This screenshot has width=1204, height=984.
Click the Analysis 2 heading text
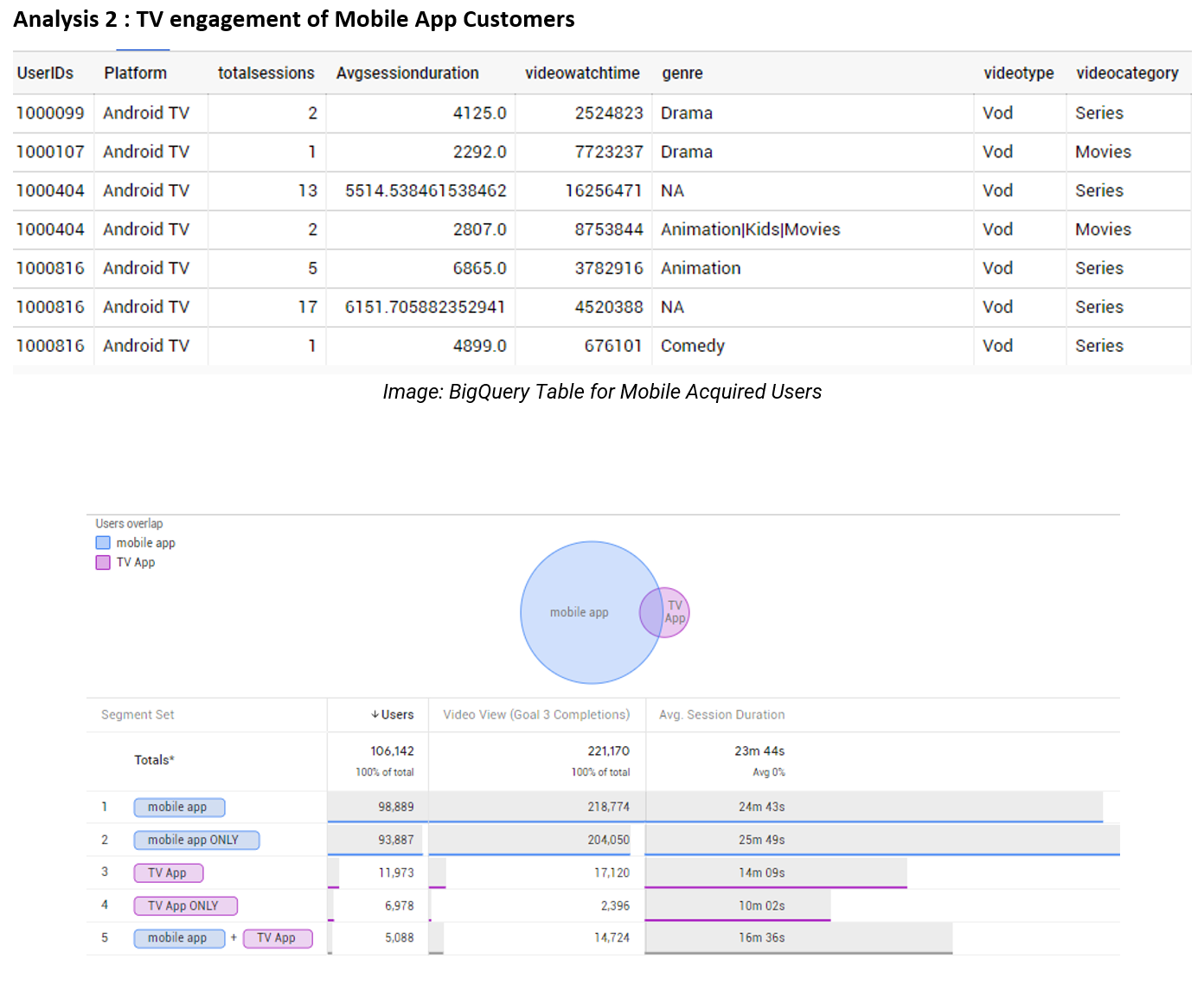(294, 19)
